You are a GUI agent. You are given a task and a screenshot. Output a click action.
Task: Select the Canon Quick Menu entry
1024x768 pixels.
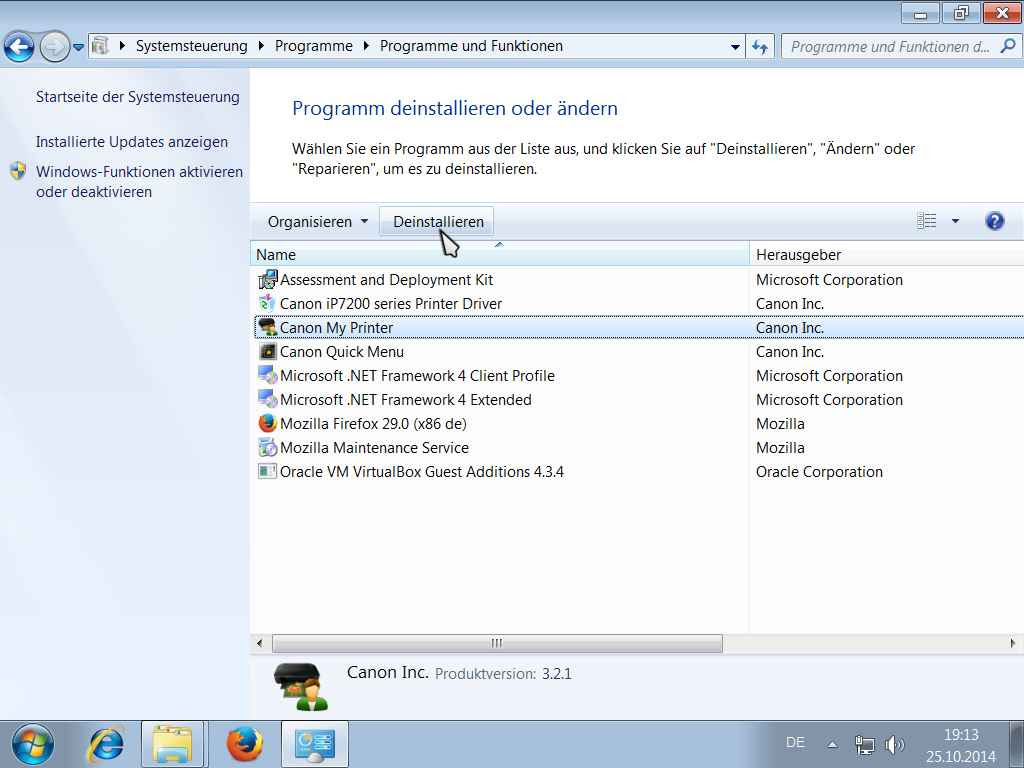click(342, 352)
